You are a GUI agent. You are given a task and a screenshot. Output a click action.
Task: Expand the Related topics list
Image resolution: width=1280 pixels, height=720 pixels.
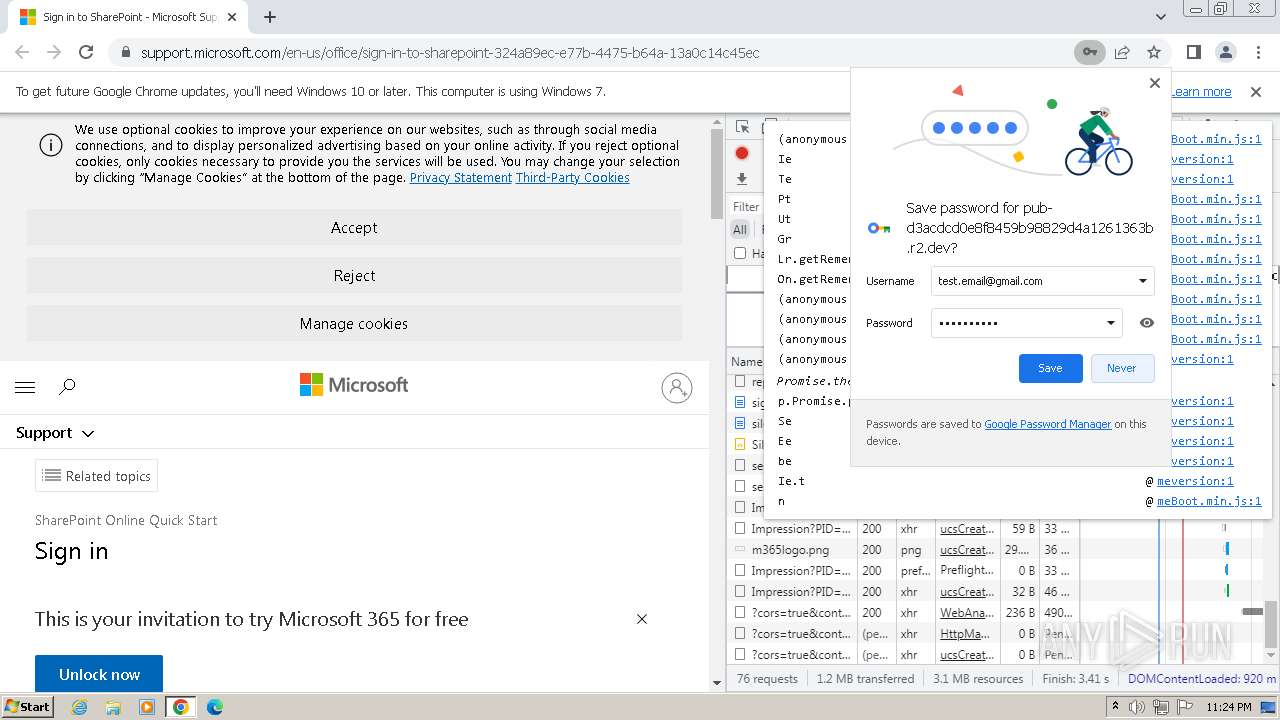tap(96, 476)
